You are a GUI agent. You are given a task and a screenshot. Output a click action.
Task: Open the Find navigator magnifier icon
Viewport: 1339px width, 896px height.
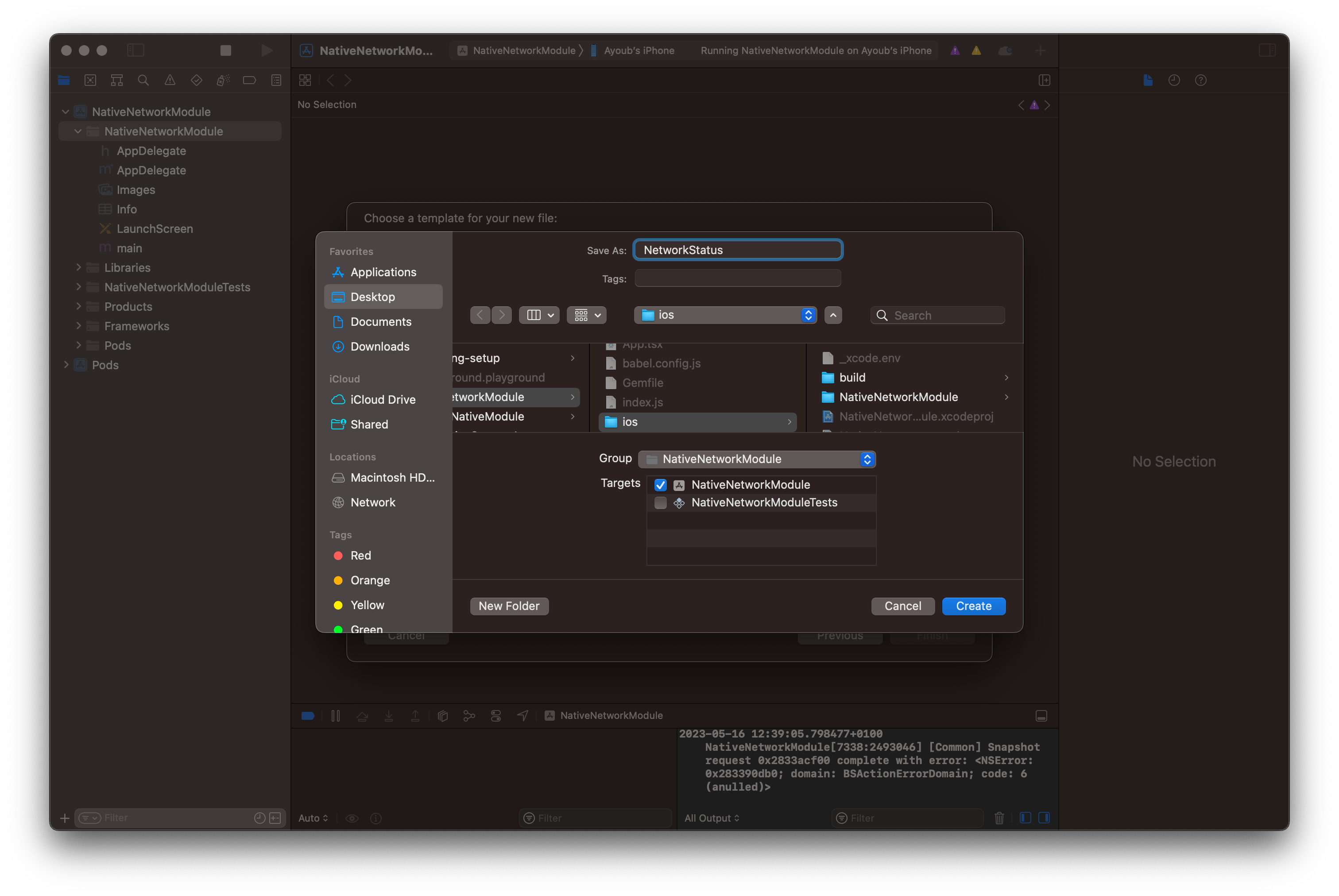tap(143, 80)
